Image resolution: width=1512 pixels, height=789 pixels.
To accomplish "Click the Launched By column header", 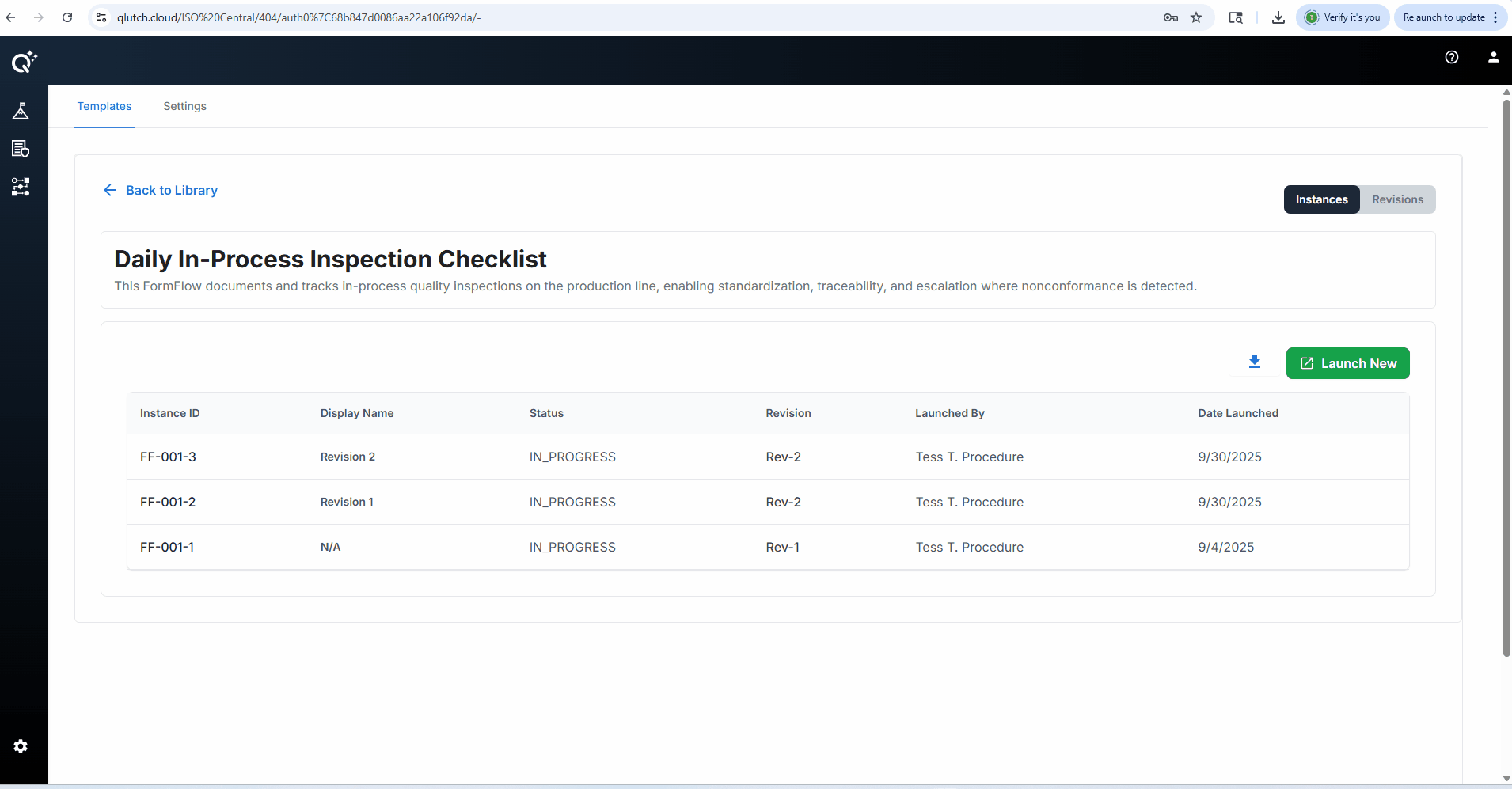I will (x=950, y=413).
